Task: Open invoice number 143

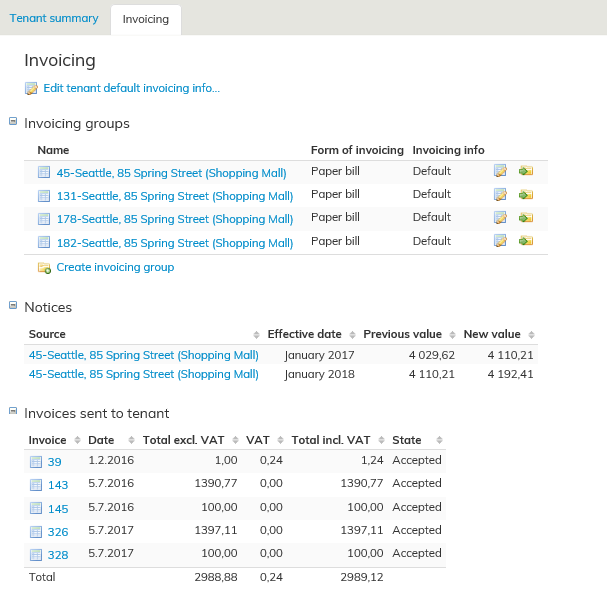Action: click(x=57, y=485)
